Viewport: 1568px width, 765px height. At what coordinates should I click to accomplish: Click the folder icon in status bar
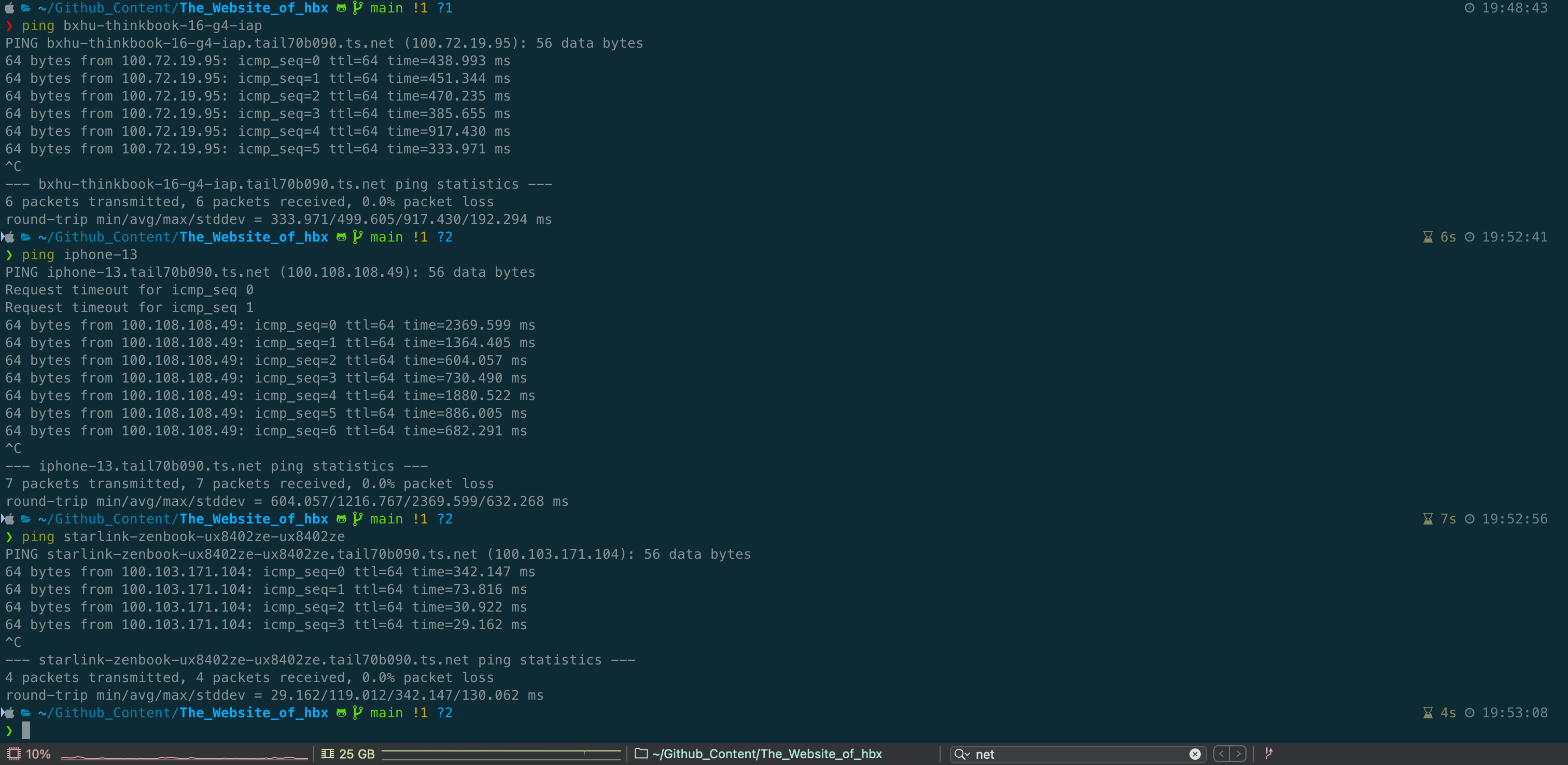pyautogui.click(x=641, y=754)
